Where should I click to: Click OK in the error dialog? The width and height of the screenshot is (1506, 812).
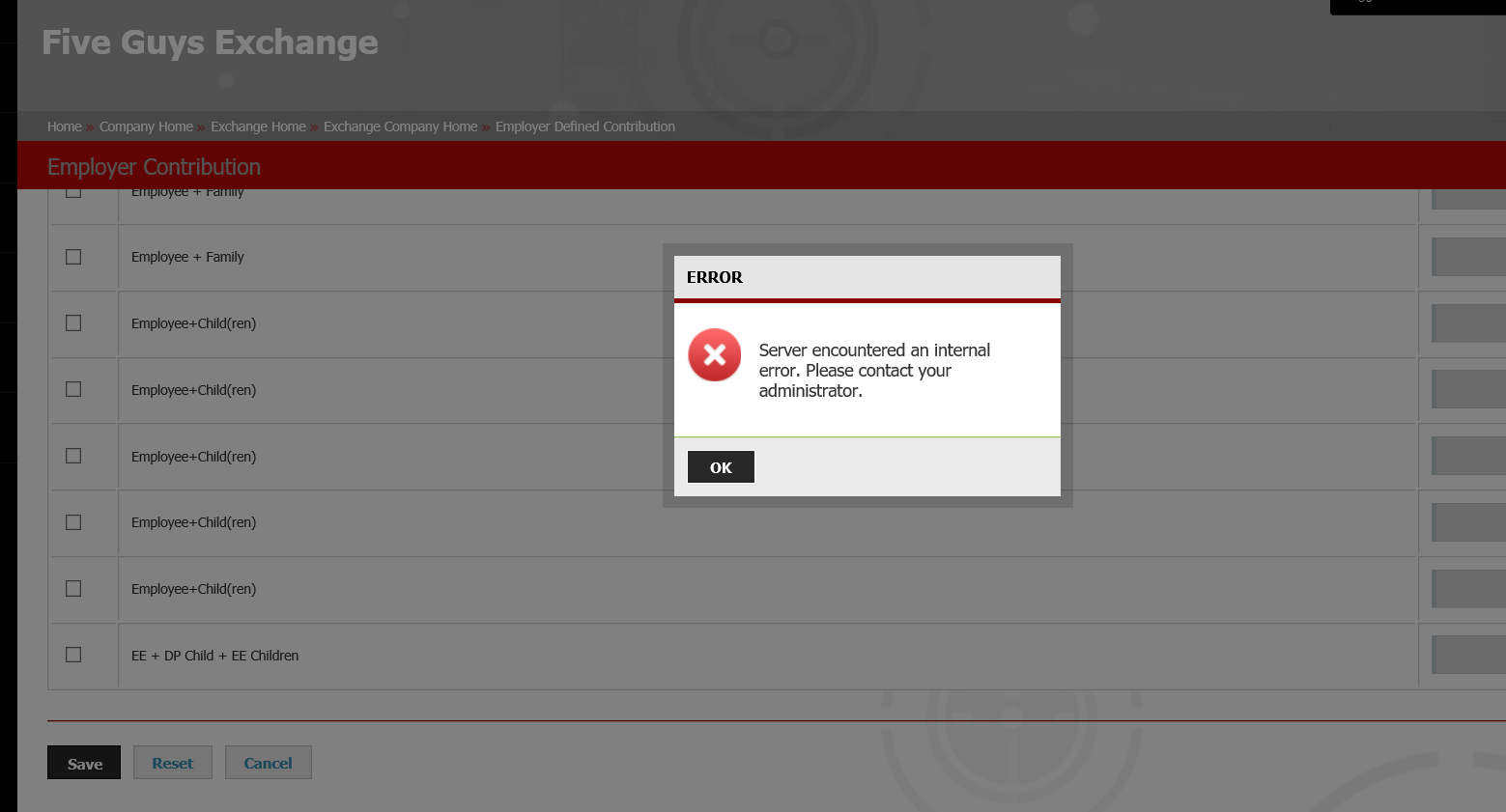click(721, 467)
